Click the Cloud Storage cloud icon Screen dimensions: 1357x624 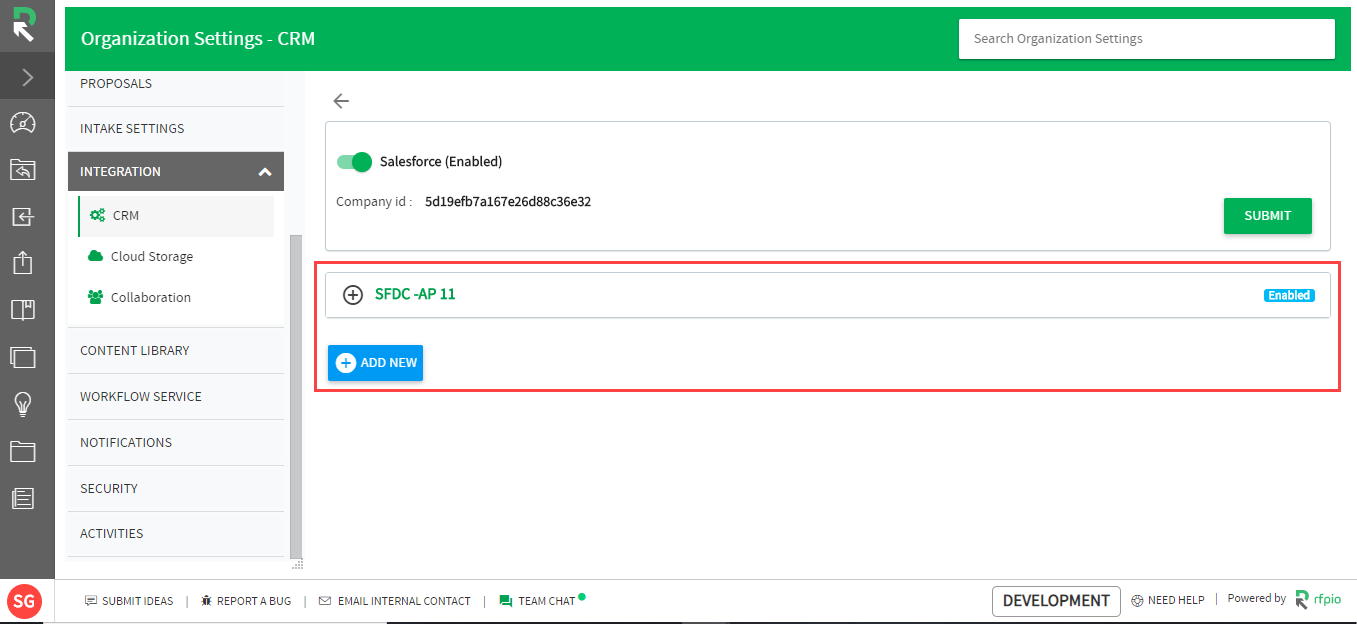pos(96,256)
